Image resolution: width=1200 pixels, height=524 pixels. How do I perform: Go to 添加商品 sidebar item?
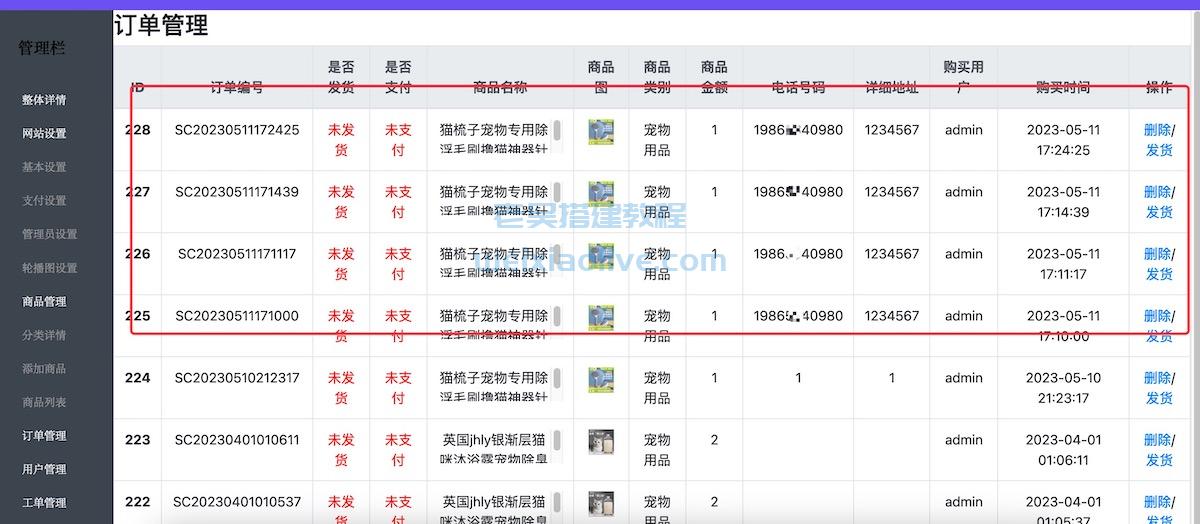coord(44,369)
